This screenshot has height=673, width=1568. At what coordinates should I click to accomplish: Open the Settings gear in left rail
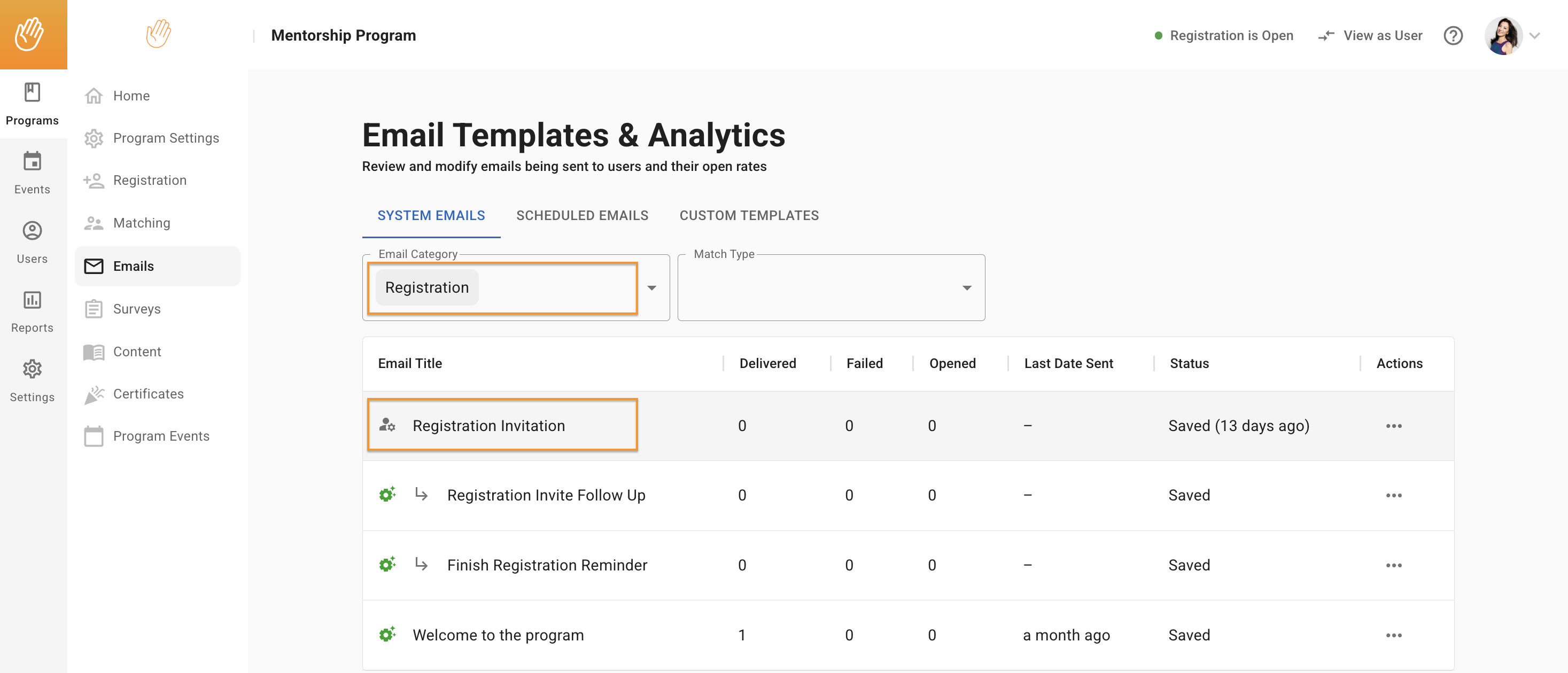pos(32,370)
